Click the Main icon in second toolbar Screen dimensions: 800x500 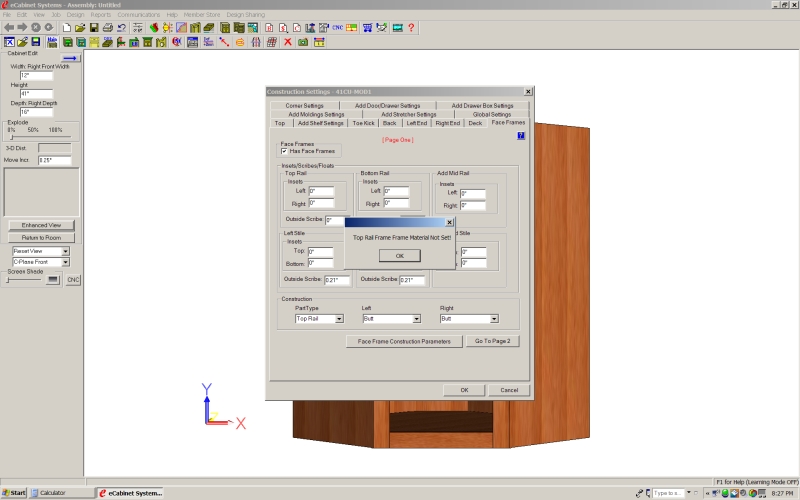coord(52,42)
